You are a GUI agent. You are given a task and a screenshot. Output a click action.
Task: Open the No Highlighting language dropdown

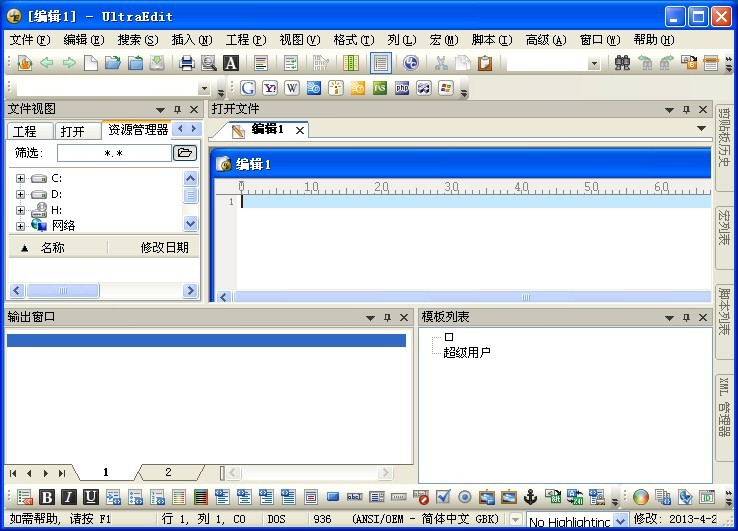[620, 521]
